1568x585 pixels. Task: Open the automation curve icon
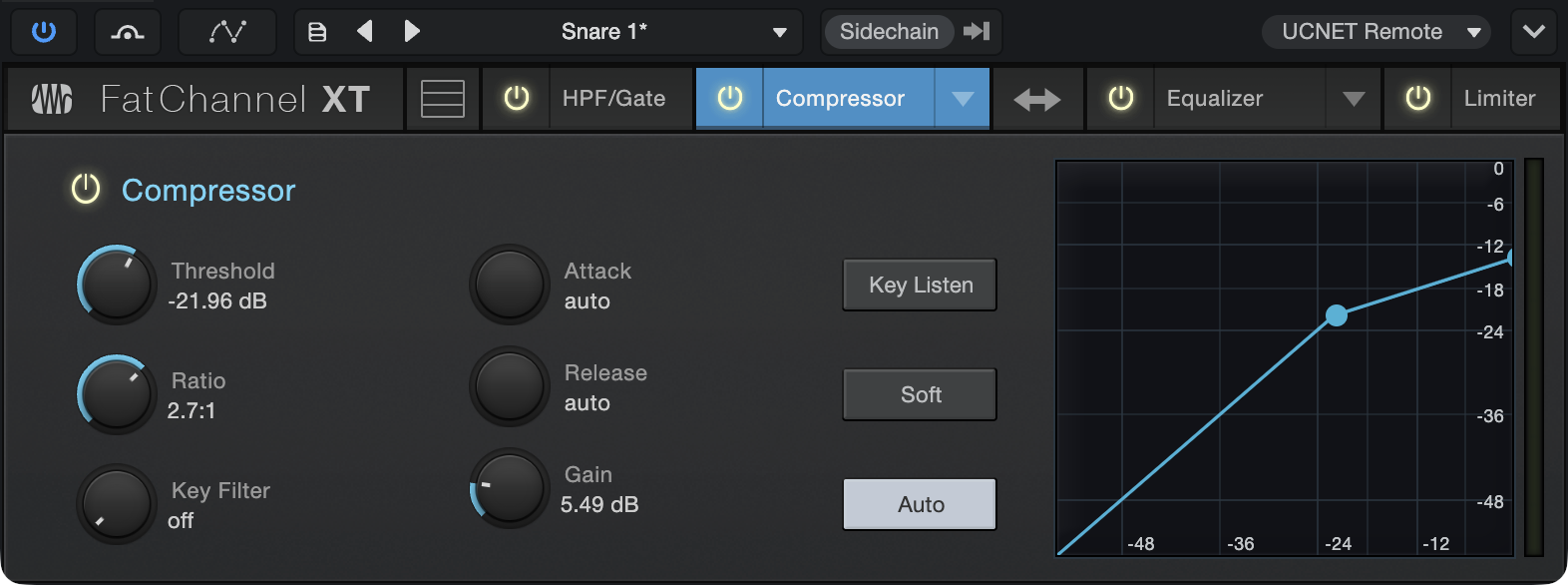tap(227, 32)
